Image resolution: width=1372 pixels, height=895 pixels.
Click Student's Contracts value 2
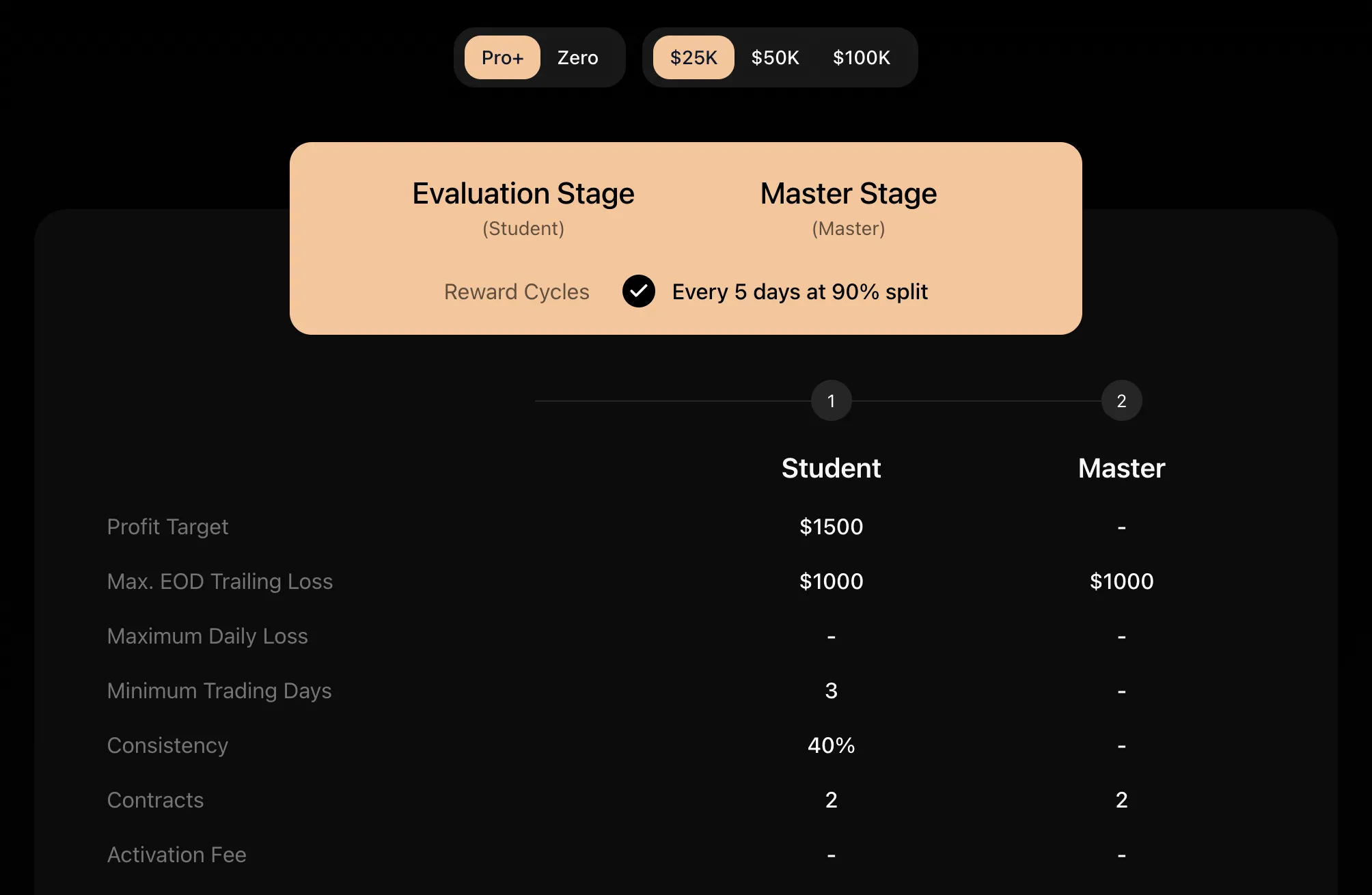click(831, 800)
